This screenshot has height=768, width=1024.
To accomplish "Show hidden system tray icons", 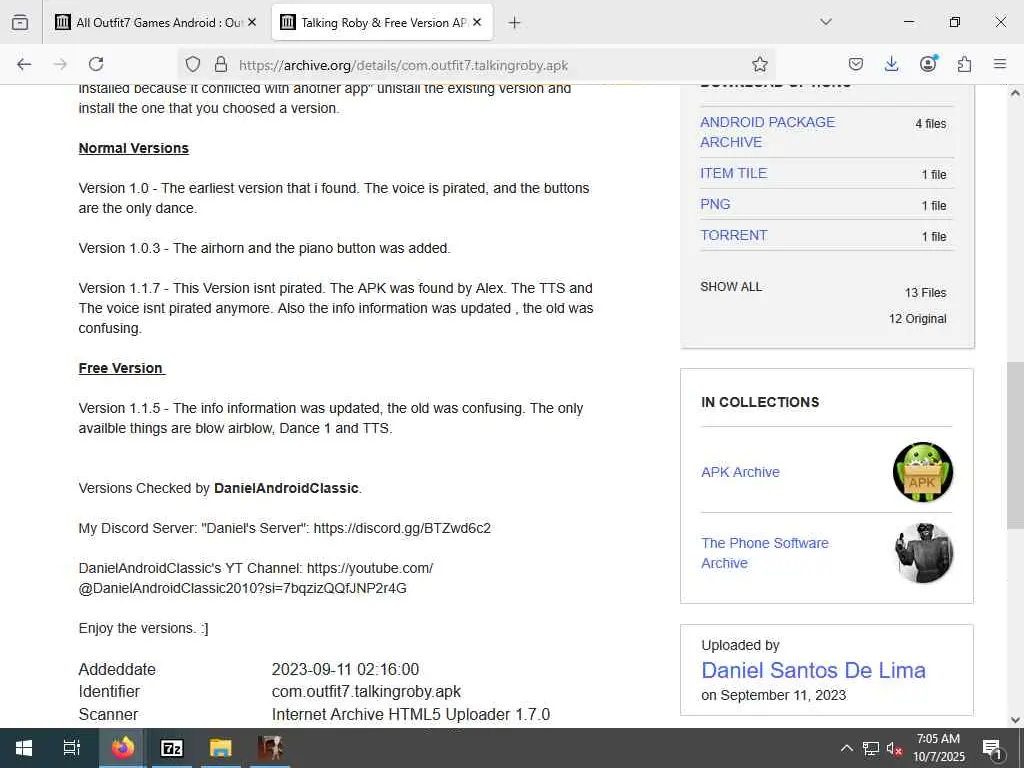I will [x=846, y=748].
